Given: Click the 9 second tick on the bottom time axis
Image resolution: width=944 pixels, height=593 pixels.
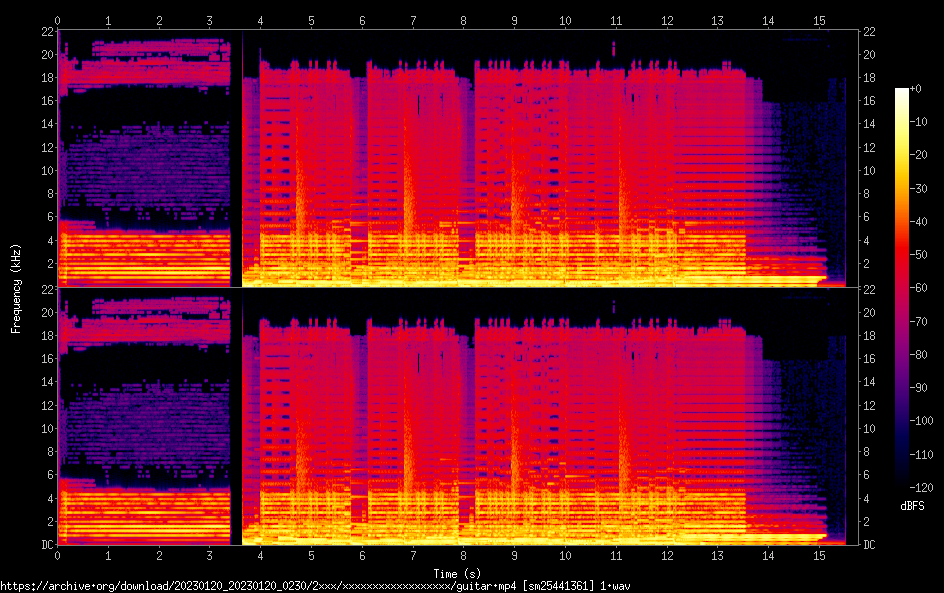Looking at the screenshot, I should click(515, 556).
